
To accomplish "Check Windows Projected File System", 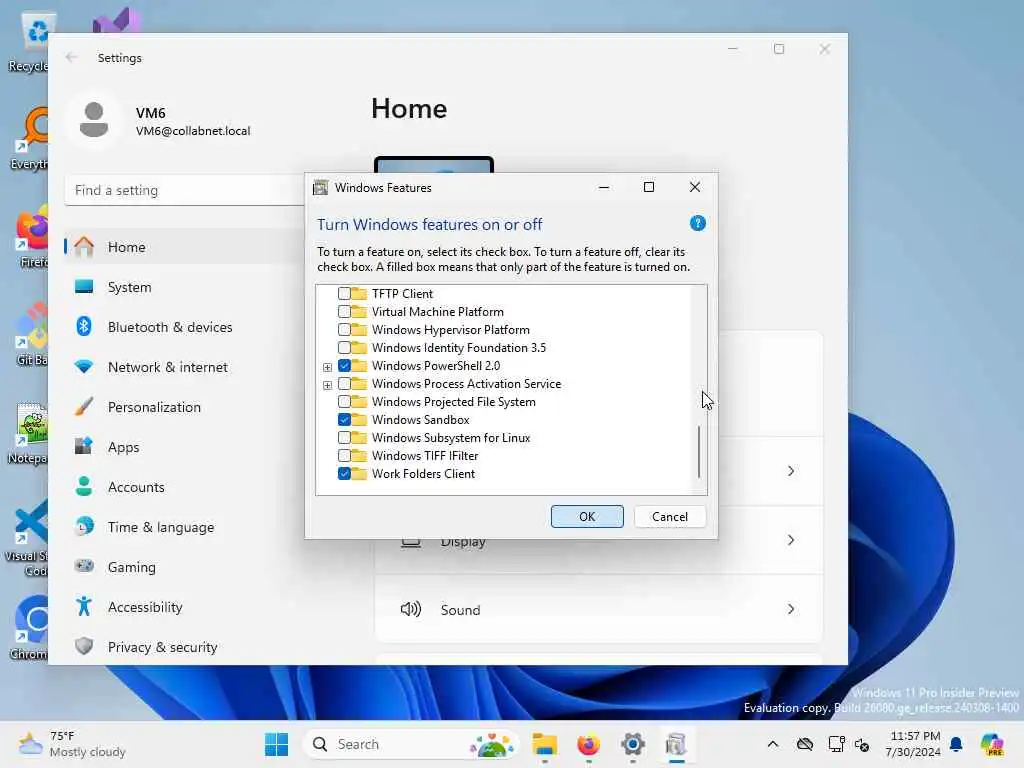I will tap(344, 402).
